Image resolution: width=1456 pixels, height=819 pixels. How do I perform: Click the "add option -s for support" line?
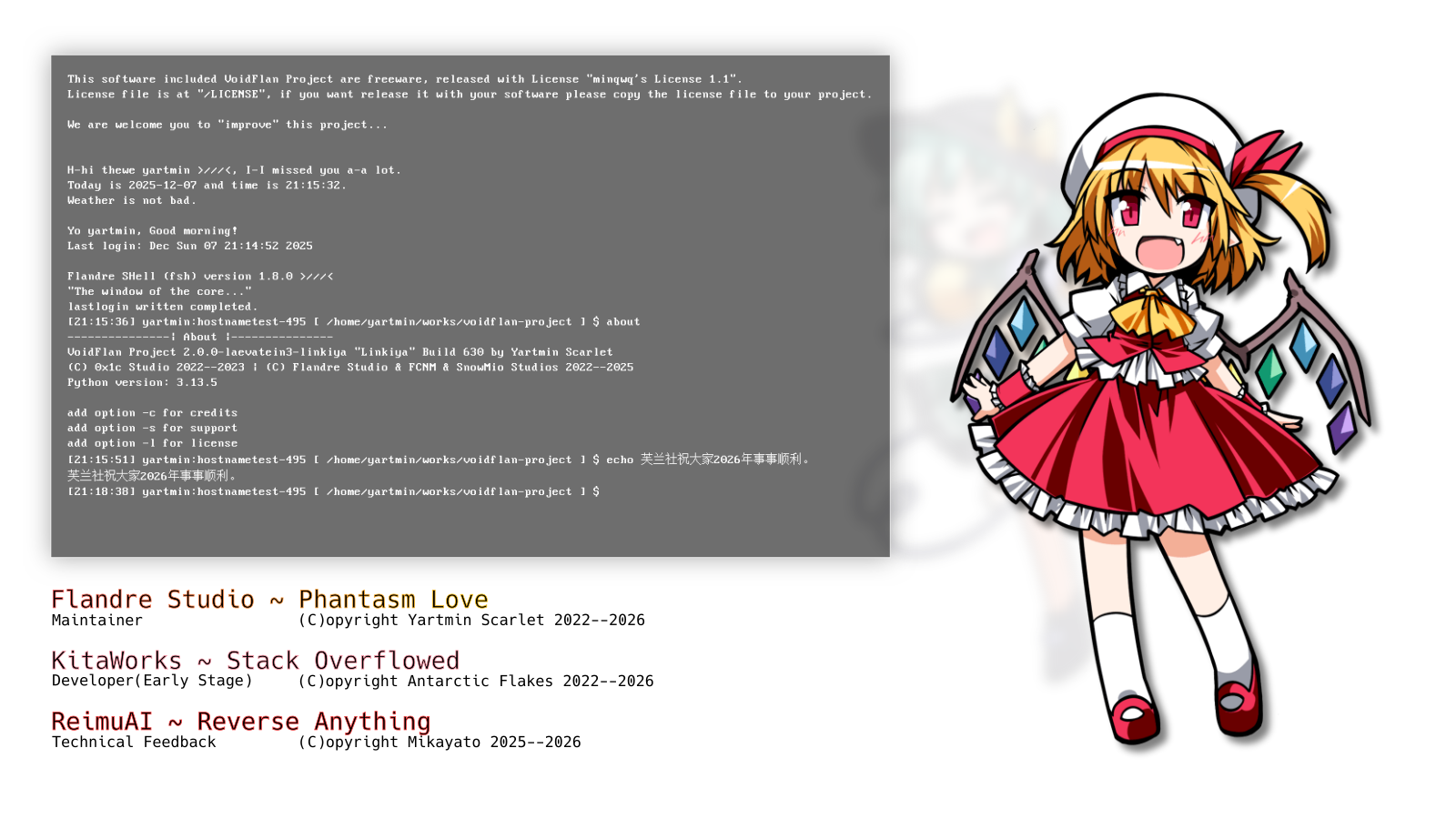coord(152,429)
